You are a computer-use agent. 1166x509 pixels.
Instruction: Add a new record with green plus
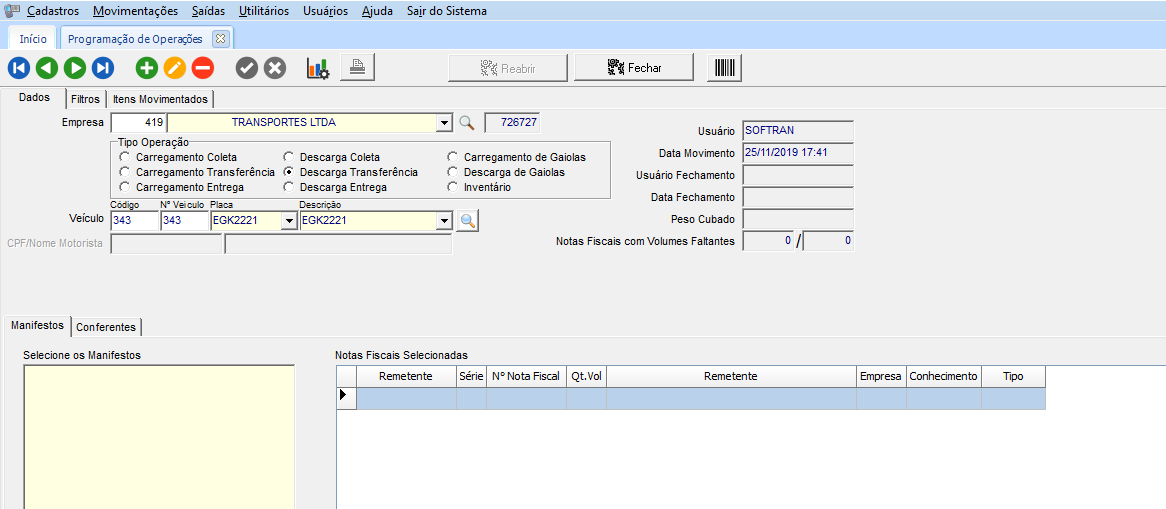point(146,68)
